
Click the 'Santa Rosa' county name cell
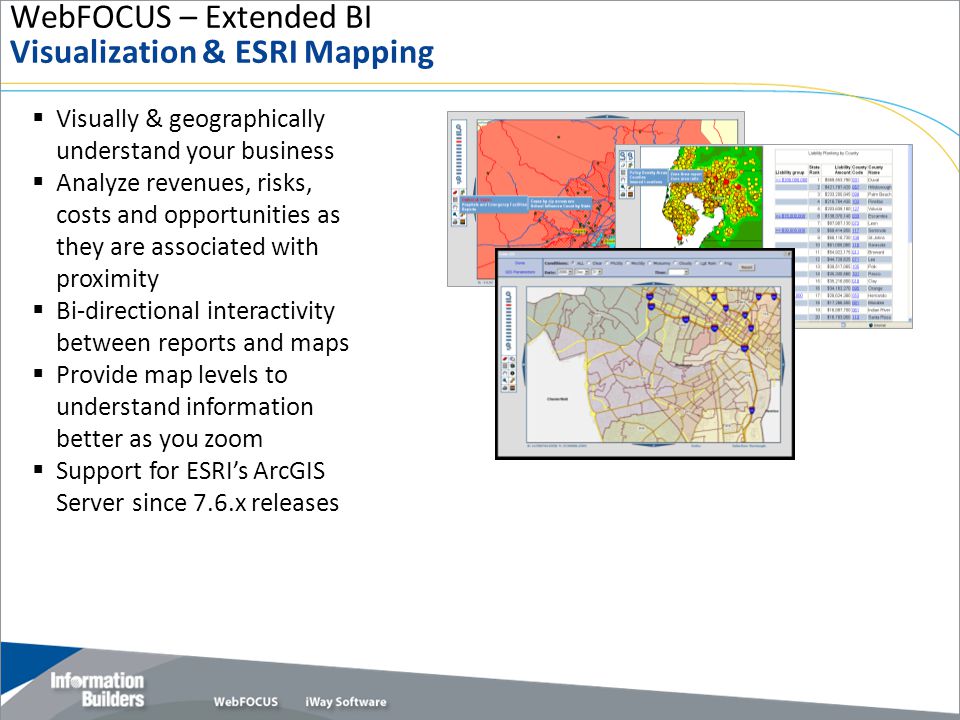879,317
